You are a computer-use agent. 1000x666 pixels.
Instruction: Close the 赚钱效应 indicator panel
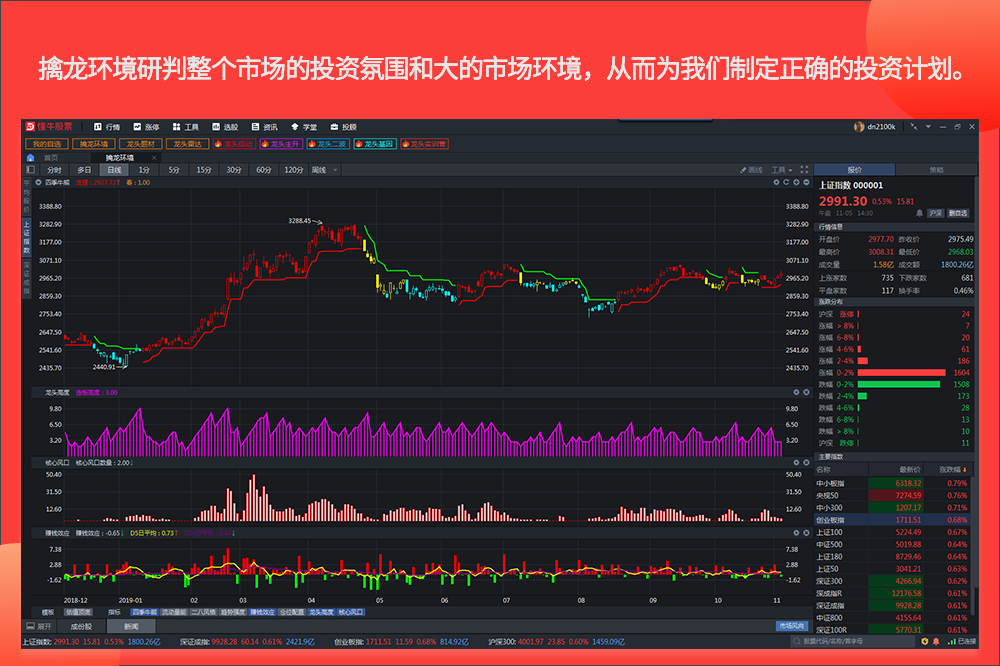(x=806, y=533)
